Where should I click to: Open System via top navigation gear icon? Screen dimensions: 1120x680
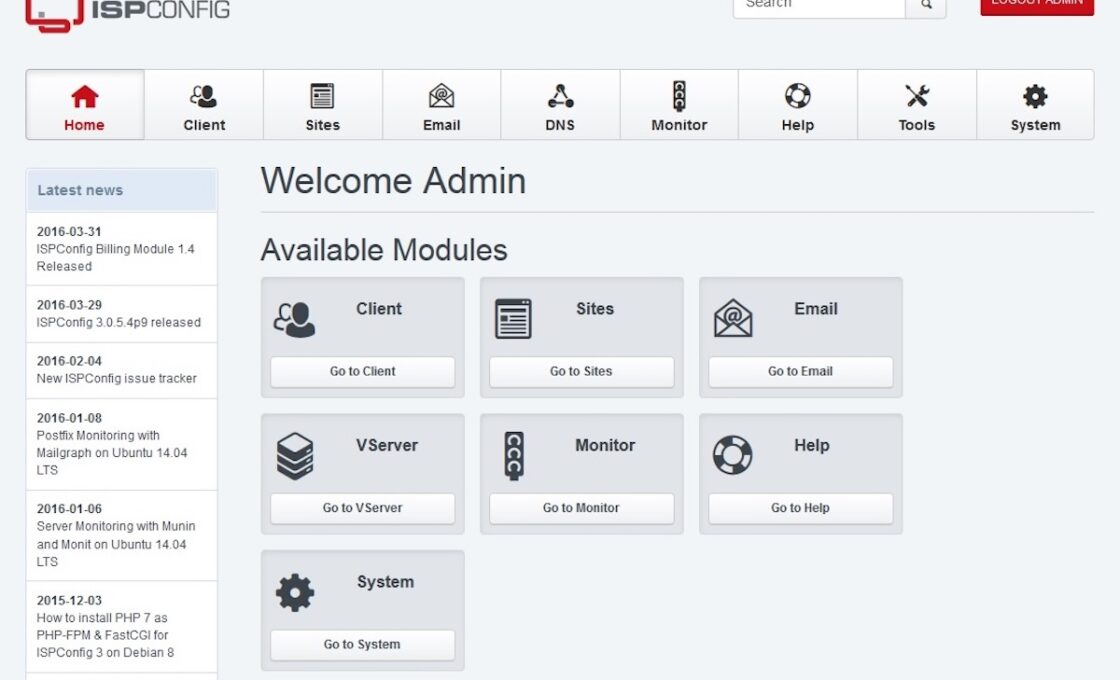point(1035,96)
